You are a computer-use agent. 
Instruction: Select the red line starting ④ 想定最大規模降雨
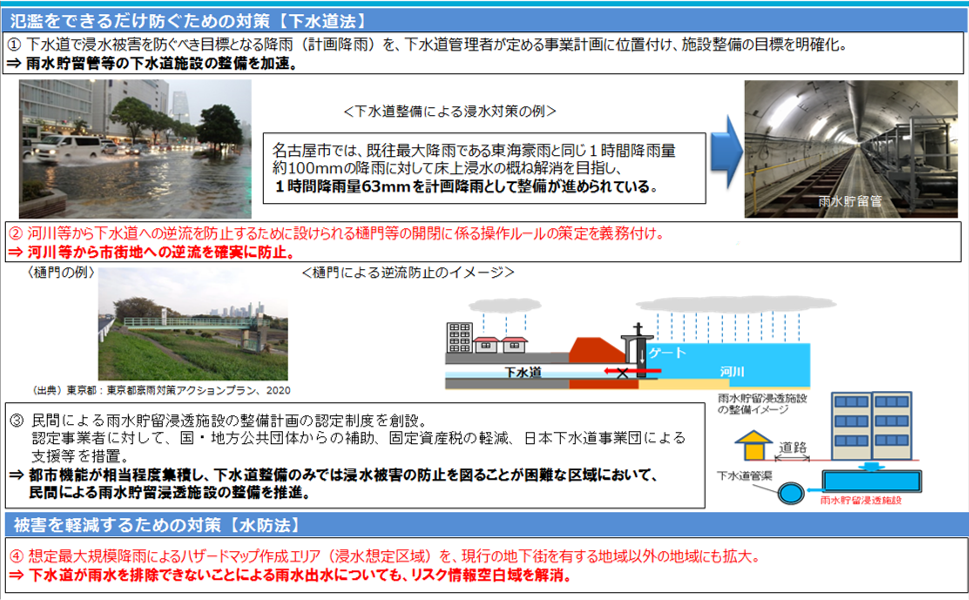386,557
